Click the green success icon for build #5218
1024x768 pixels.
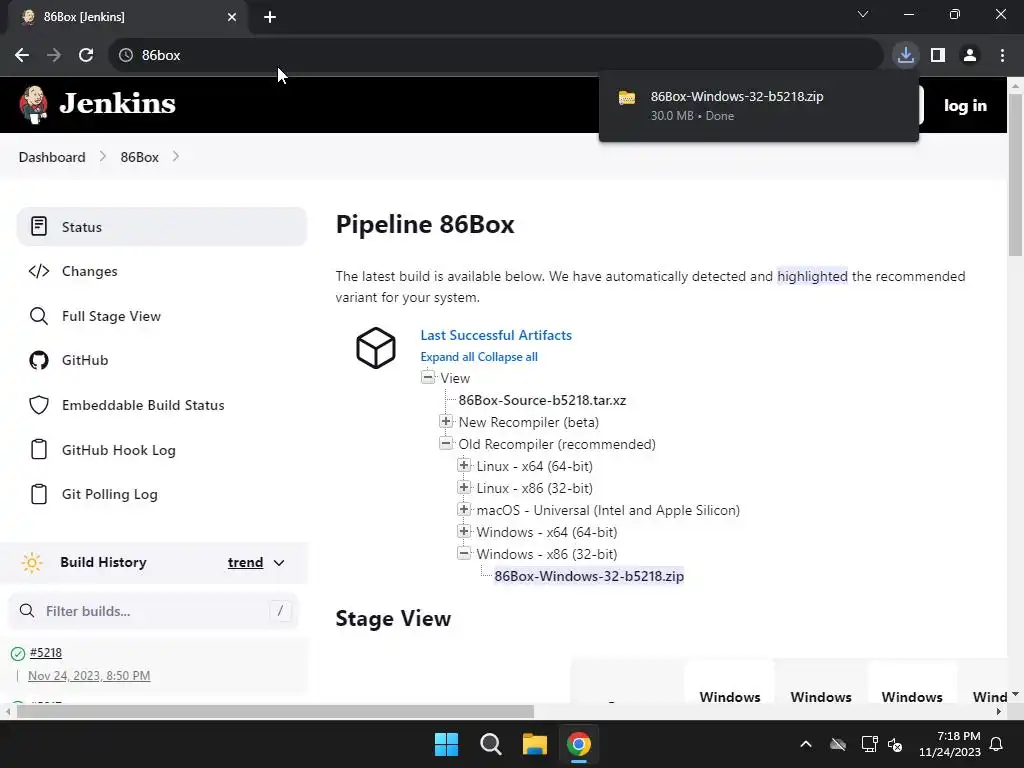point(18,653)
